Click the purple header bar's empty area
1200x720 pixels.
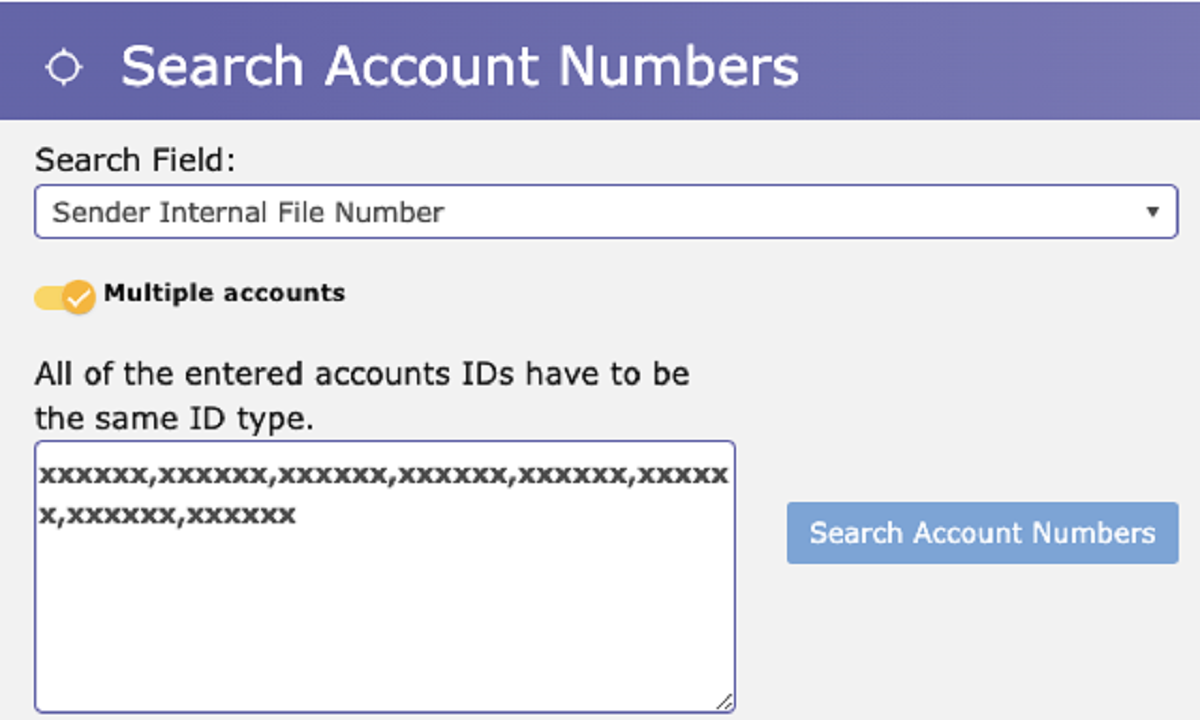click(1000, 60)
